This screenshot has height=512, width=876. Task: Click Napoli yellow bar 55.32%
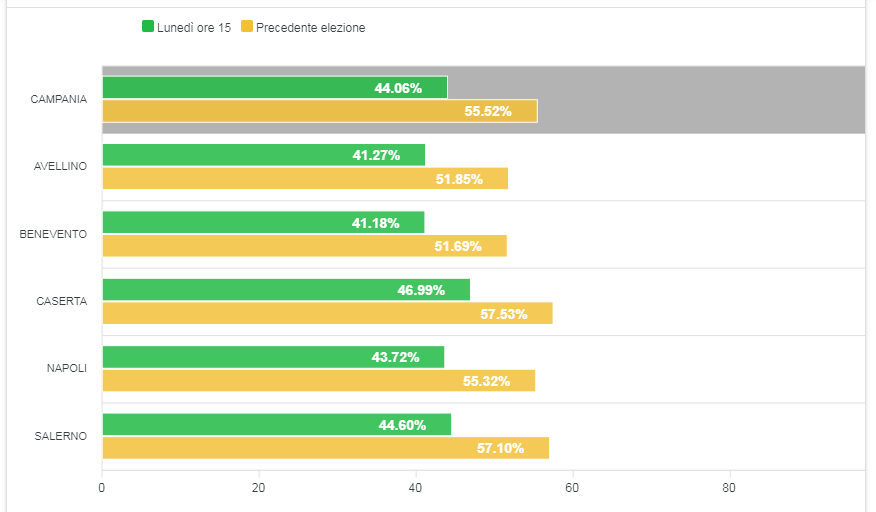tap(318, 381)
